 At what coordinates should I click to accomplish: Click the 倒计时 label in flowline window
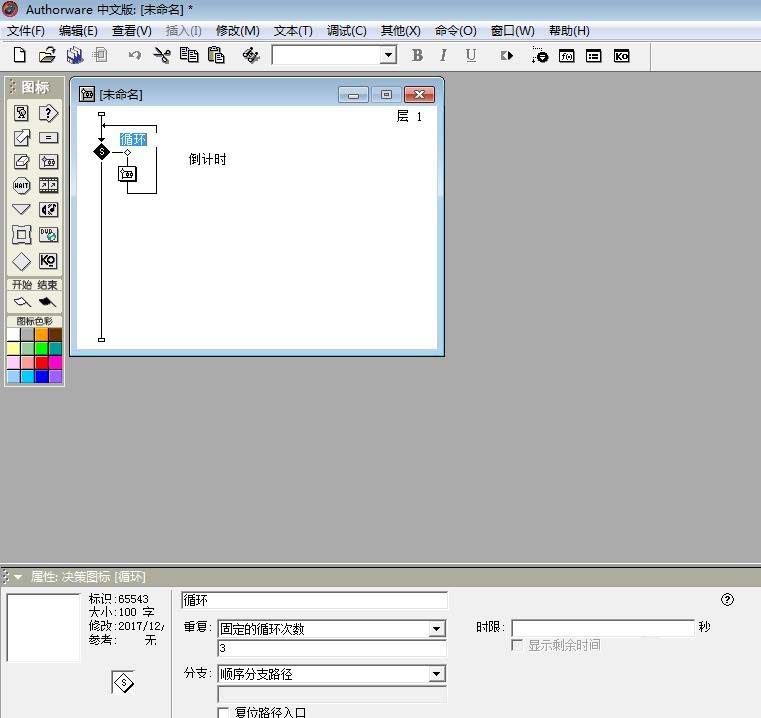(x=207, y=159)
